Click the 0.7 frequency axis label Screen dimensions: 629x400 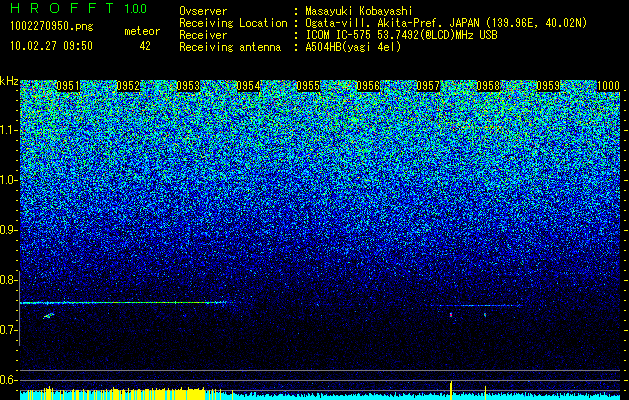click(8, 330)
